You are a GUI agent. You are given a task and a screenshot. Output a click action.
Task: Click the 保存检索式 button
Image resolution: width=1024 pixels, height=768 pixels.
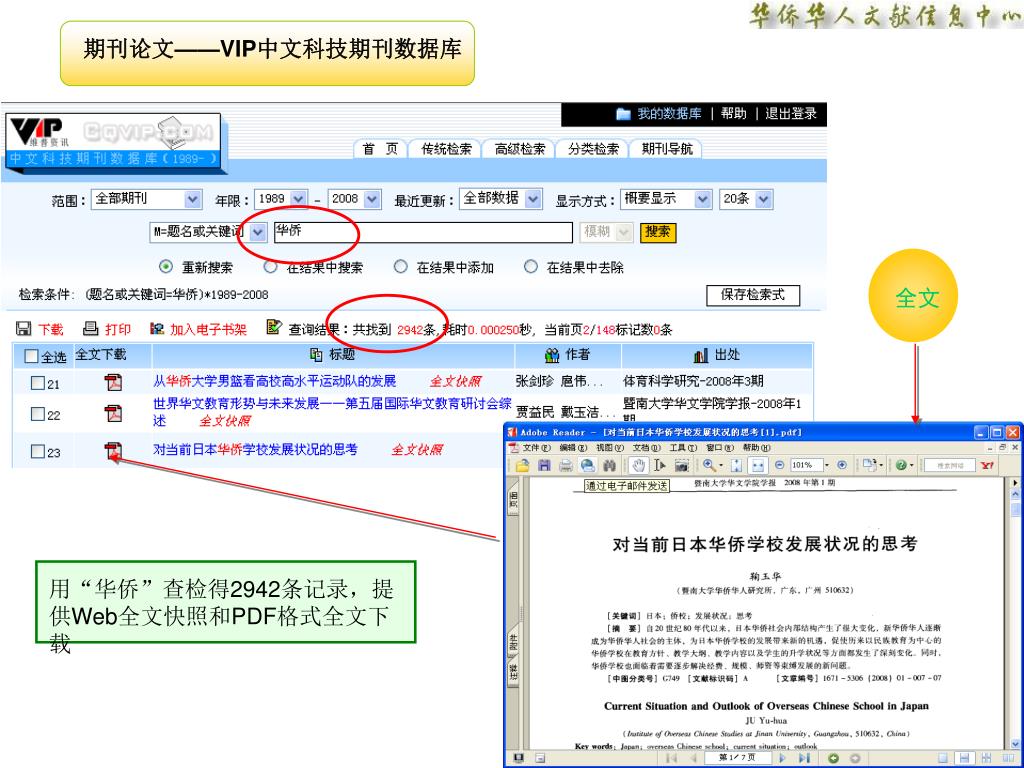[x=752, y=295]
